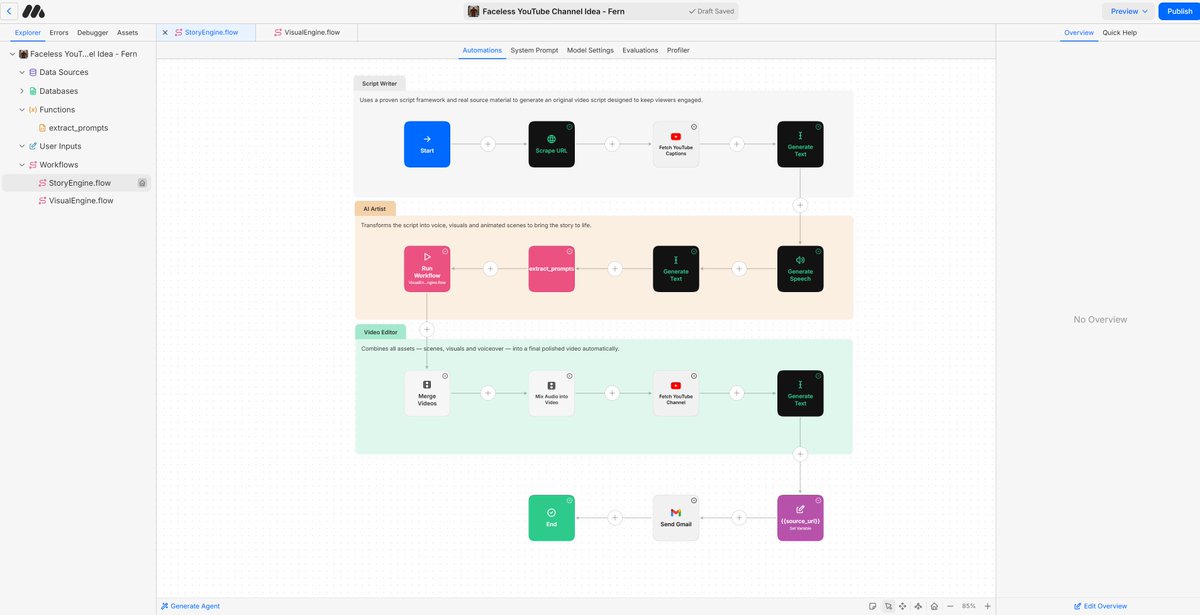This screenshot has width=1200, height=615.
Task: Add step between Send Gmail and End
Action: pos(614,518)
